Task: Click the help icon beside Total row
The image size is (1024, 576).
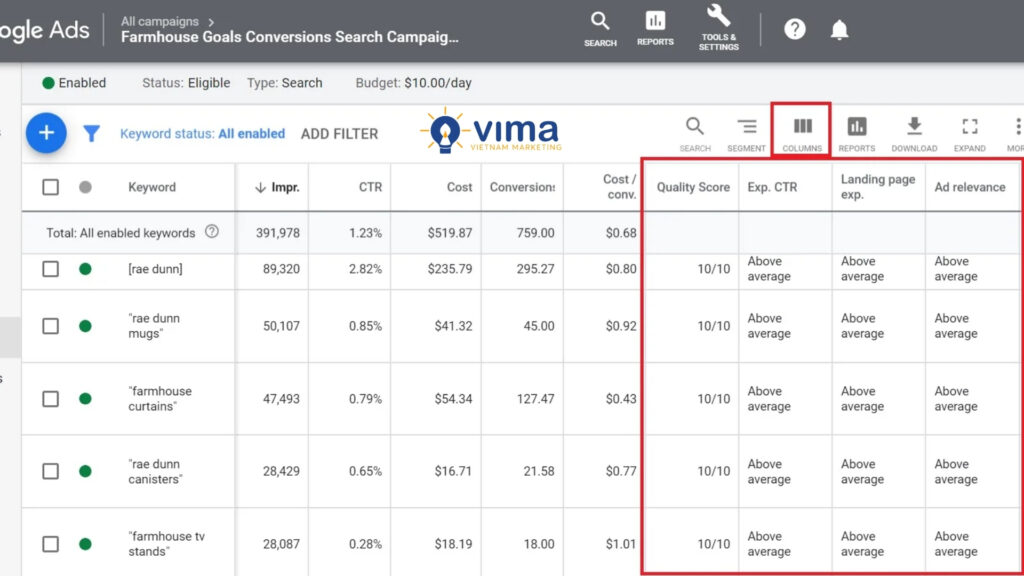Action: (x=212, y=232)
